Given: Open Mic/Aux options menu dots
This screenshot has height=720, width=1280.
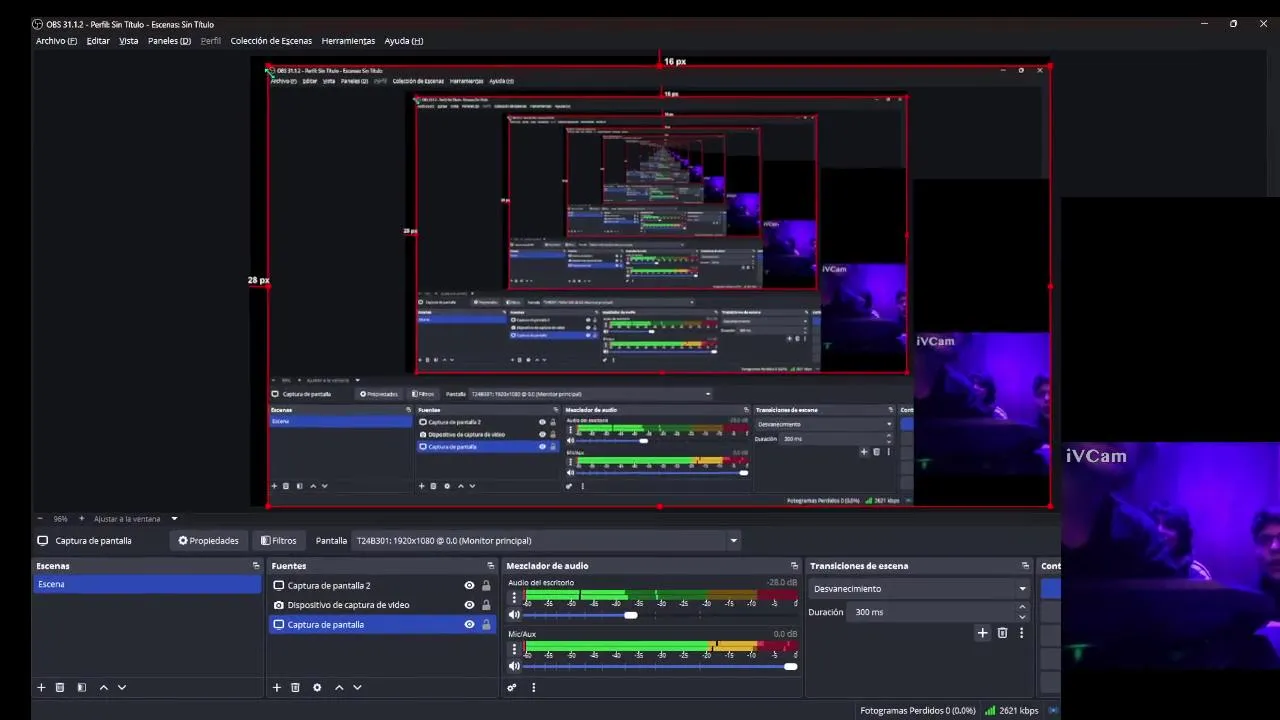Looking at the screenshot, I should click(x=514, y=649).
